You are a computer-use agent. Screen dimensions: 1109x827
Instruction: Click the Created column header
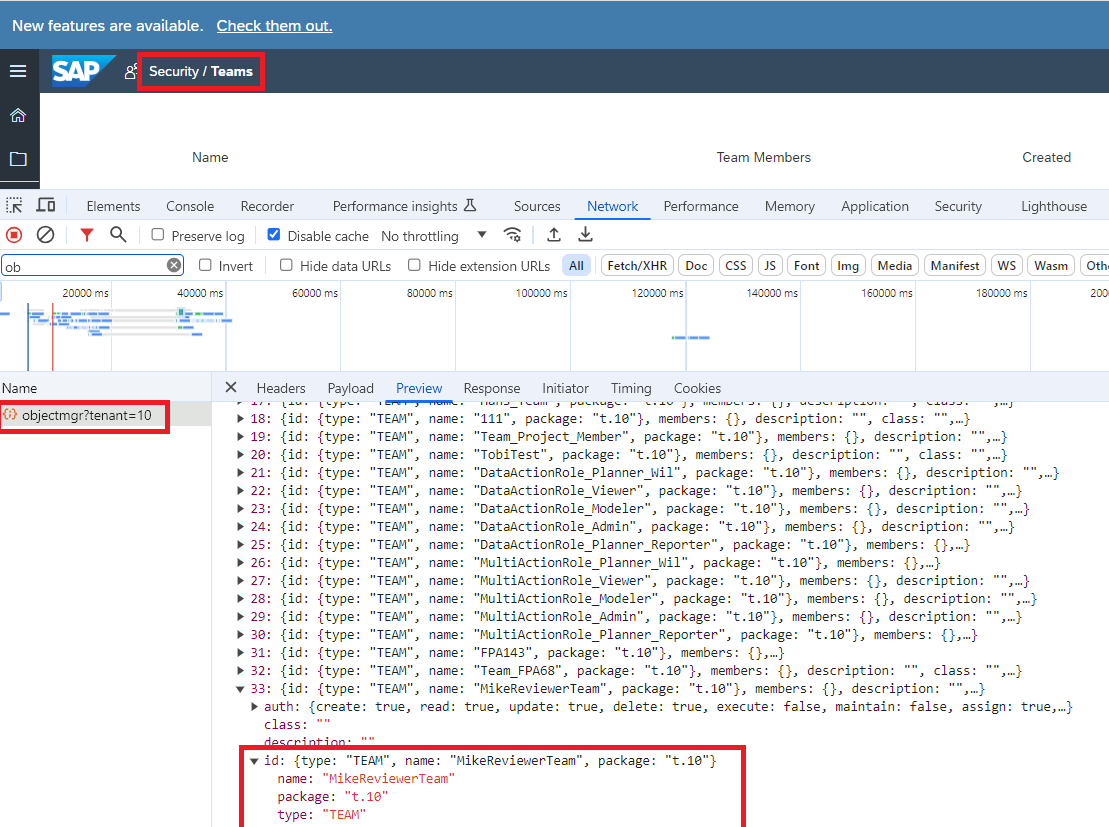(x=1046, y=157)
